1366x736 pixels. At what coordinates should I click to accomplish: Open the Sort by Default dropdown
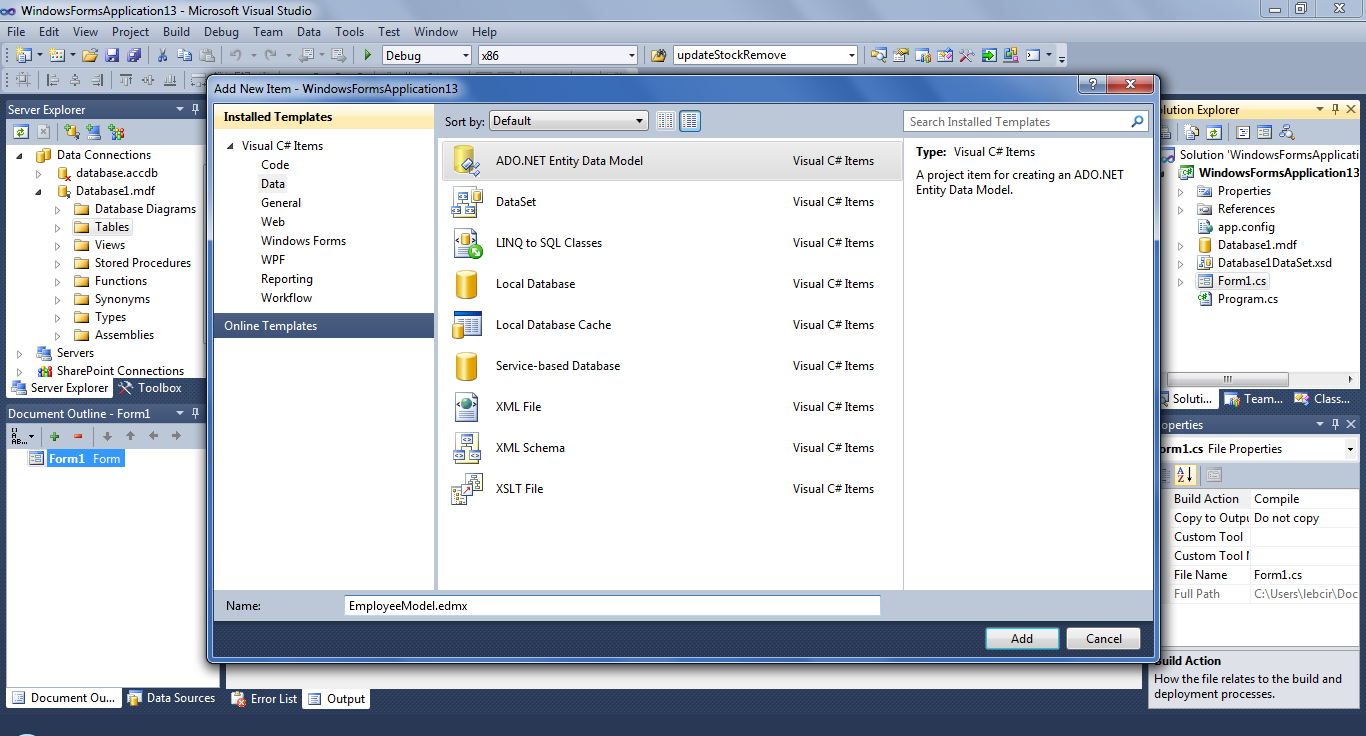pos(568,120)
